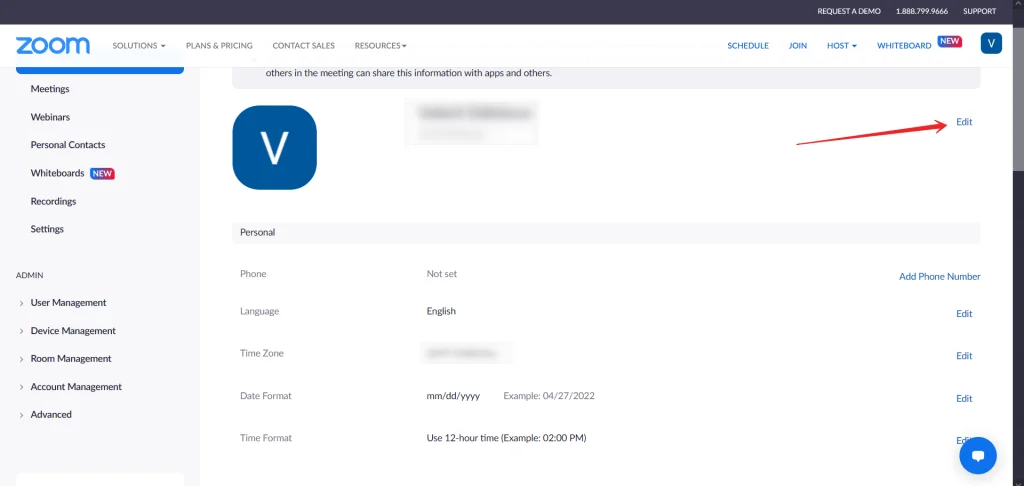1024x486 pixels.
Task: Open the Support link
Action: click(980, 12)
